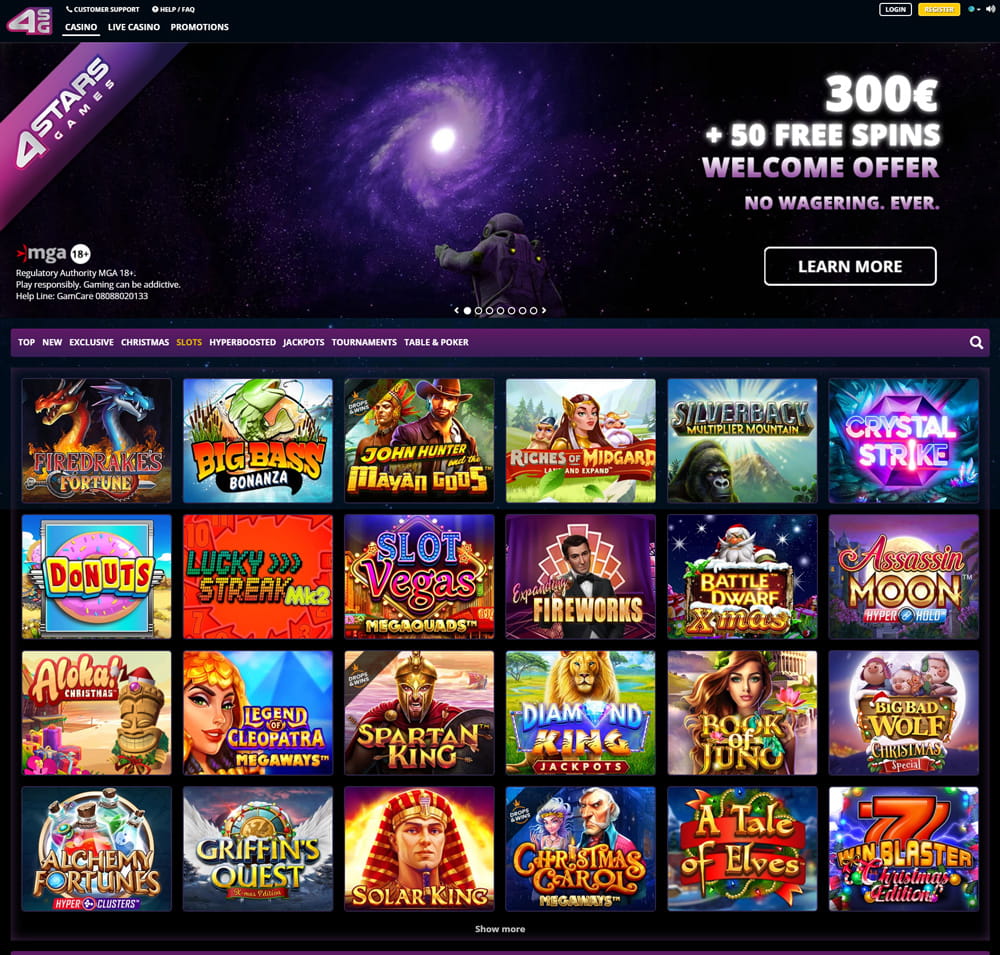Open the Donuts slot thumbnail
Image resolution: width=1000 pixels, height=955 pixels.
pos(96,577)
